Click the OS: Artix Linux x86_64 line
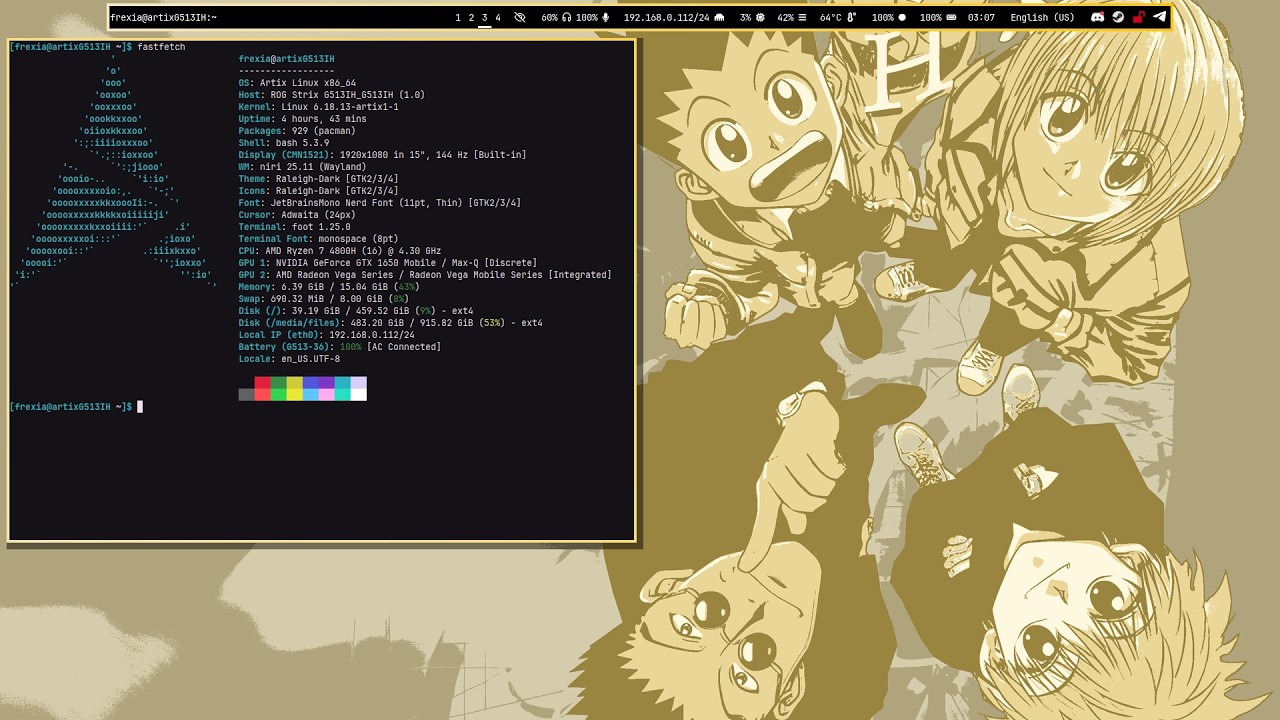 297,83
